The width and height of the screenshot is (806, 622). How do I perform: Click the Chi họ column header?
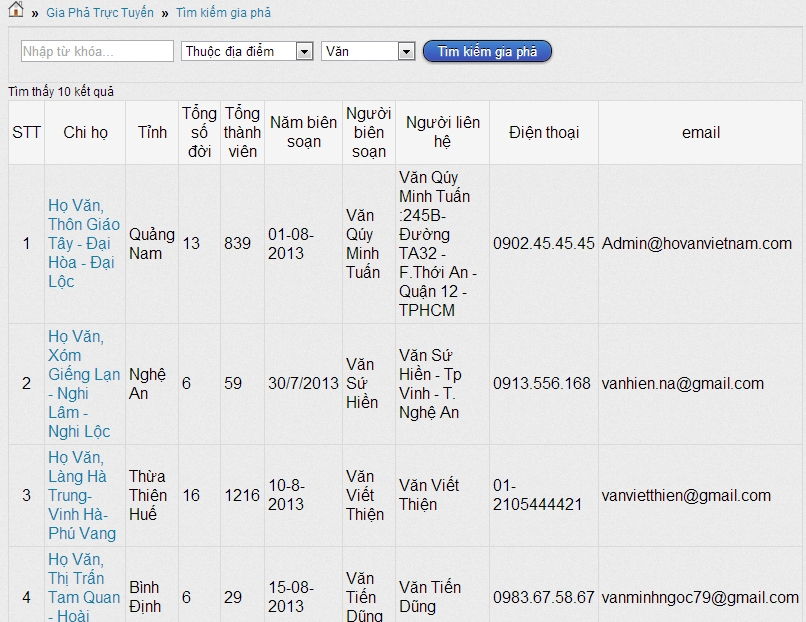[85, 132]
